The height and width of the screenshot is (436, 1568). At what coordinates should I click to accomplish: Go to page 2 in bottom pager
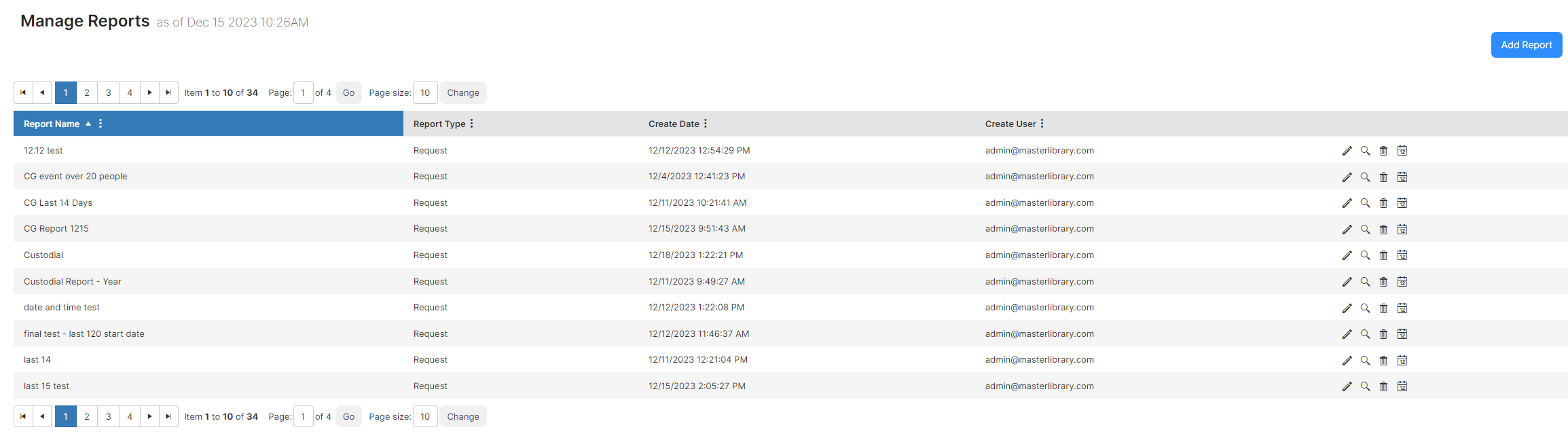click(x=87, y=417)
